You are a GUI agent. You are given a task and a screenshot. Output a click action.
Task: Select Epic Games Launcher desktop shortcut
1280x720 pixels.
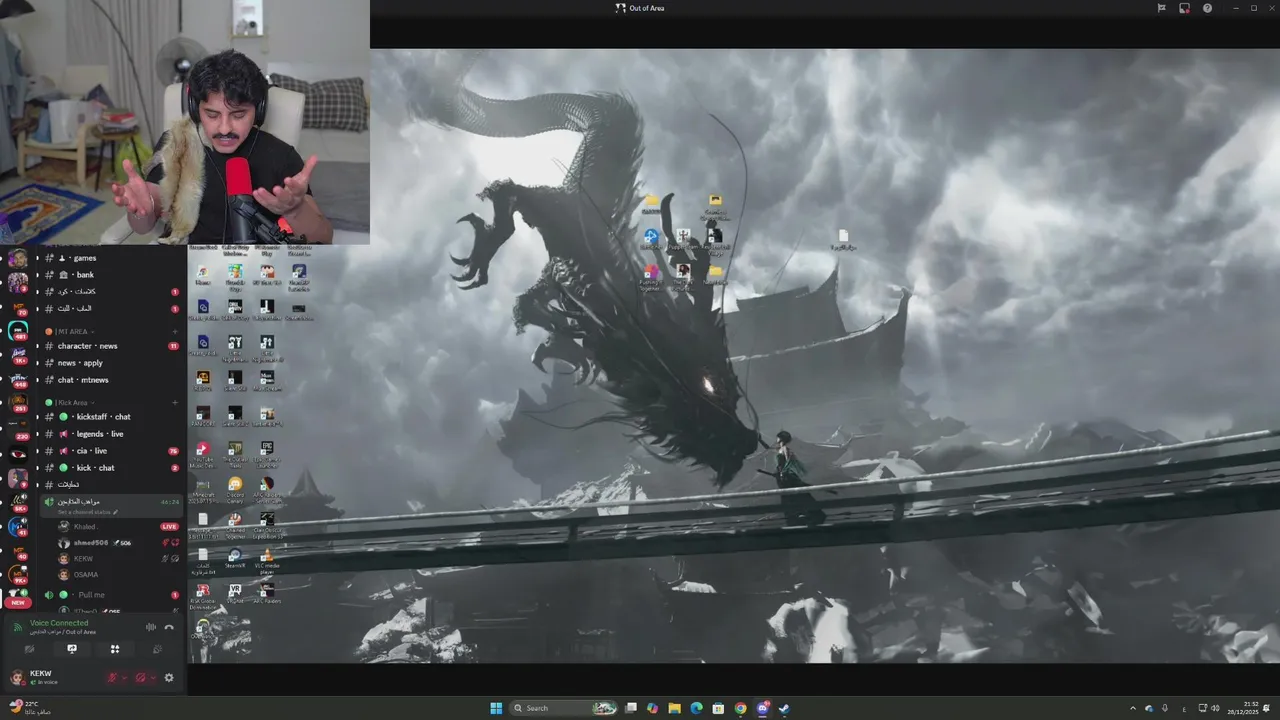267,453
